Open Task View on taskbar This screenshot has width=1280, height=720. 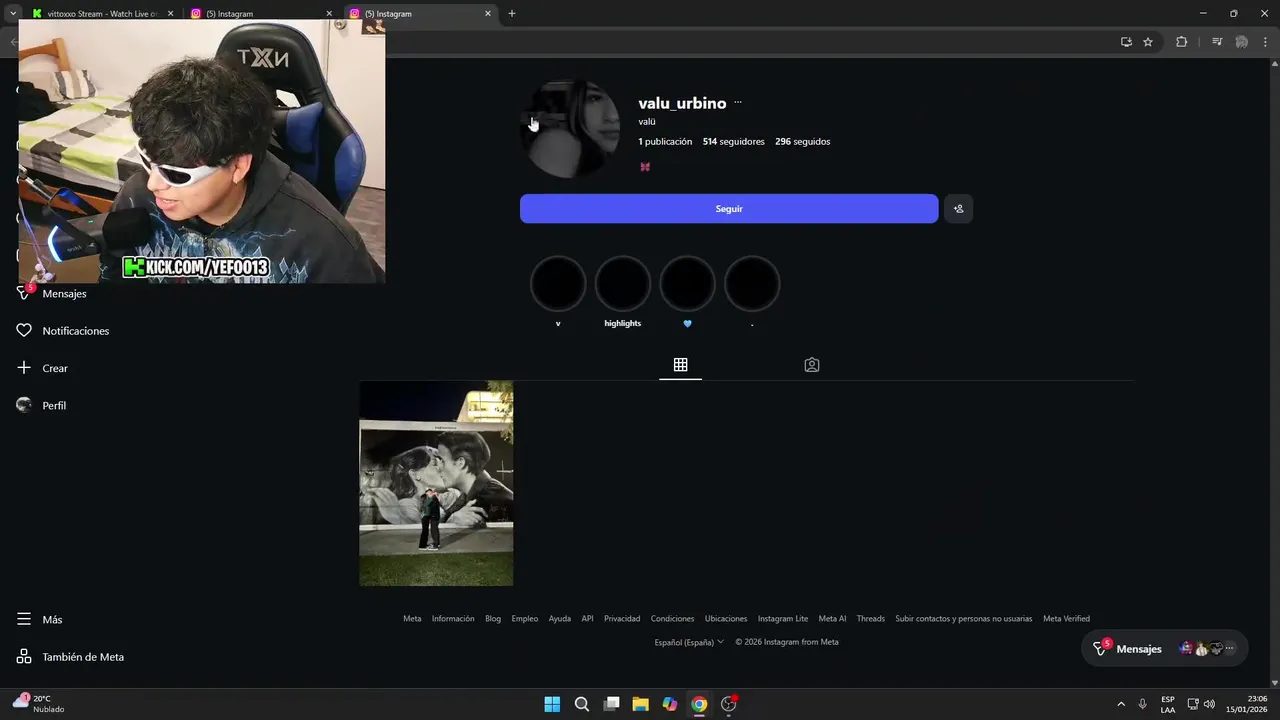611,704
